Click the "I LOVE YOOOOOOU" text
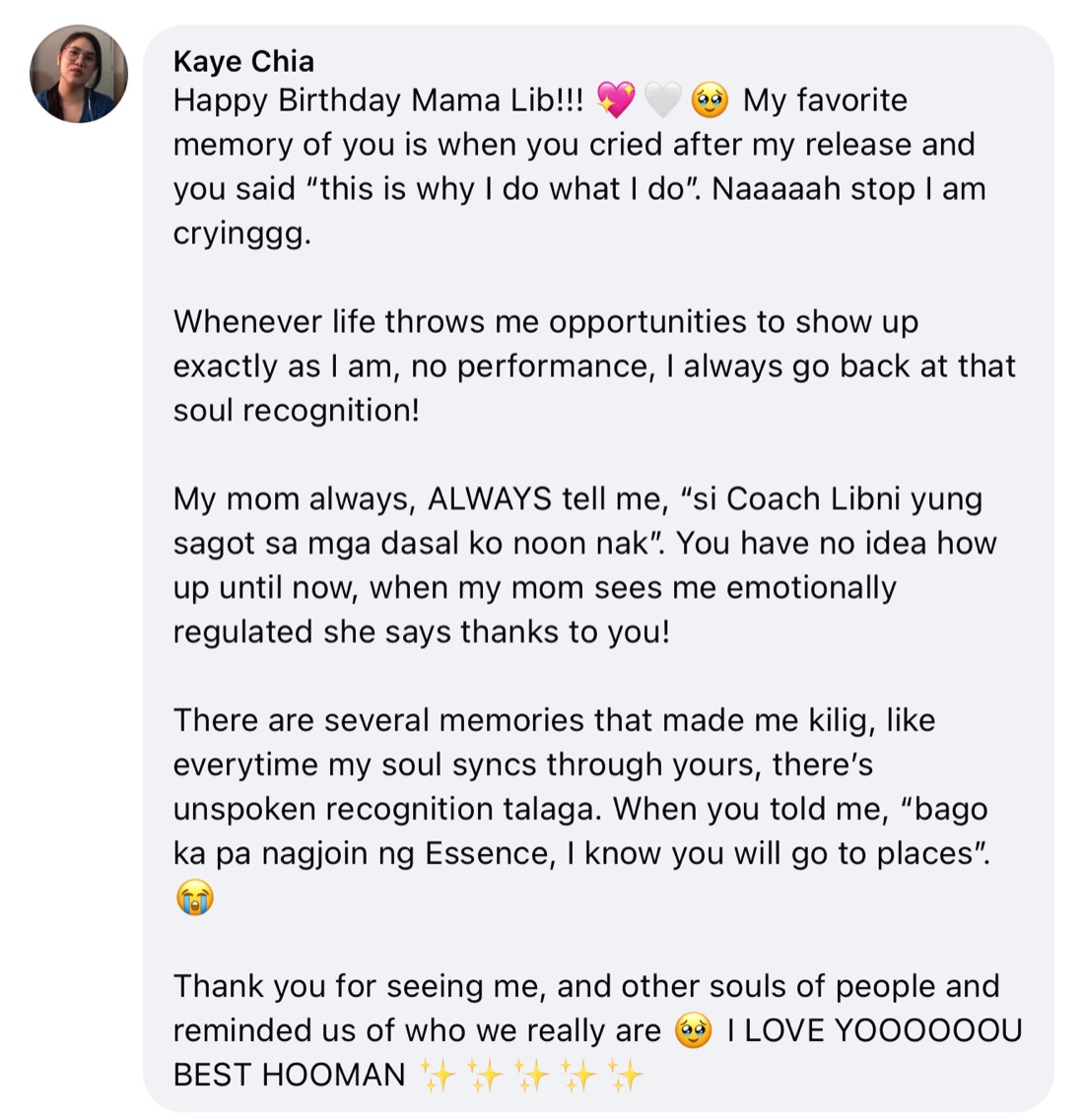Image resolution: width=1084 pixels, height=1120 pixels. tap(875, 1030)
